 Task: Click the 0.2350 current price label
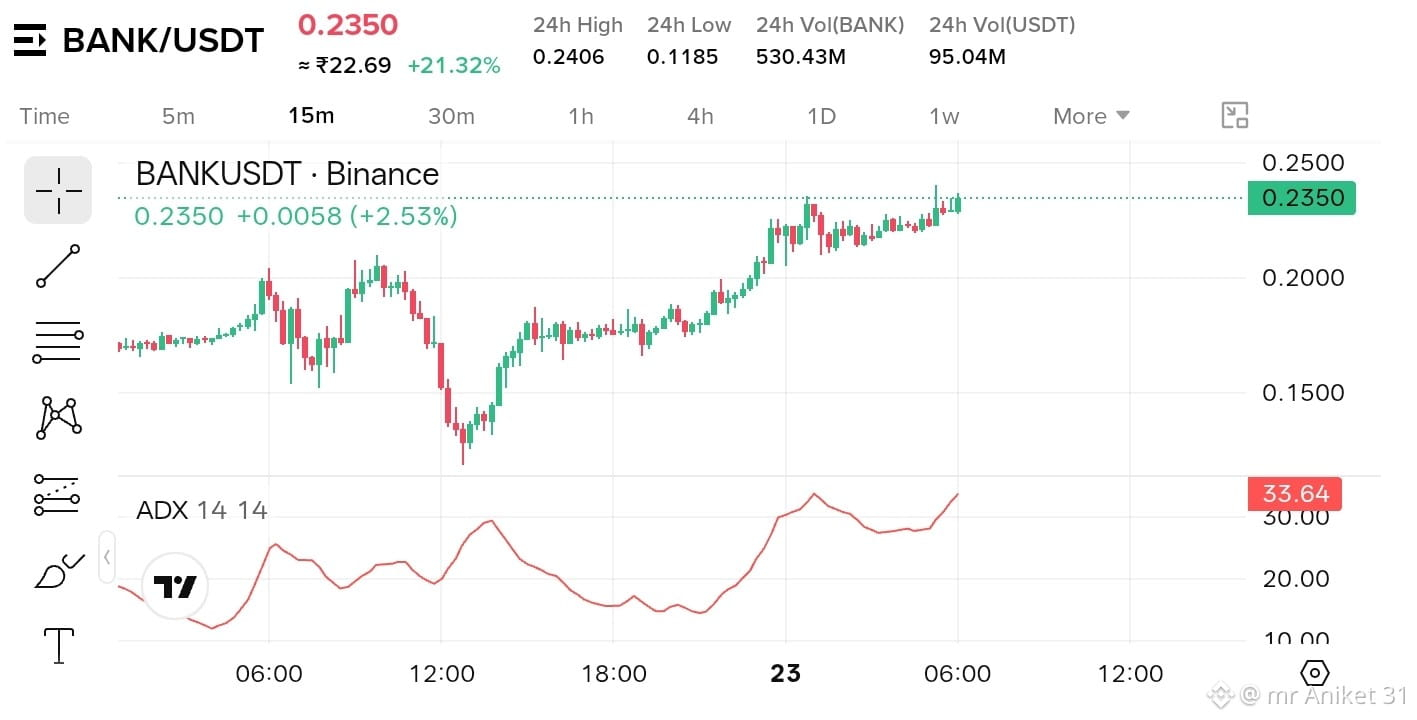click(1302, 198)
